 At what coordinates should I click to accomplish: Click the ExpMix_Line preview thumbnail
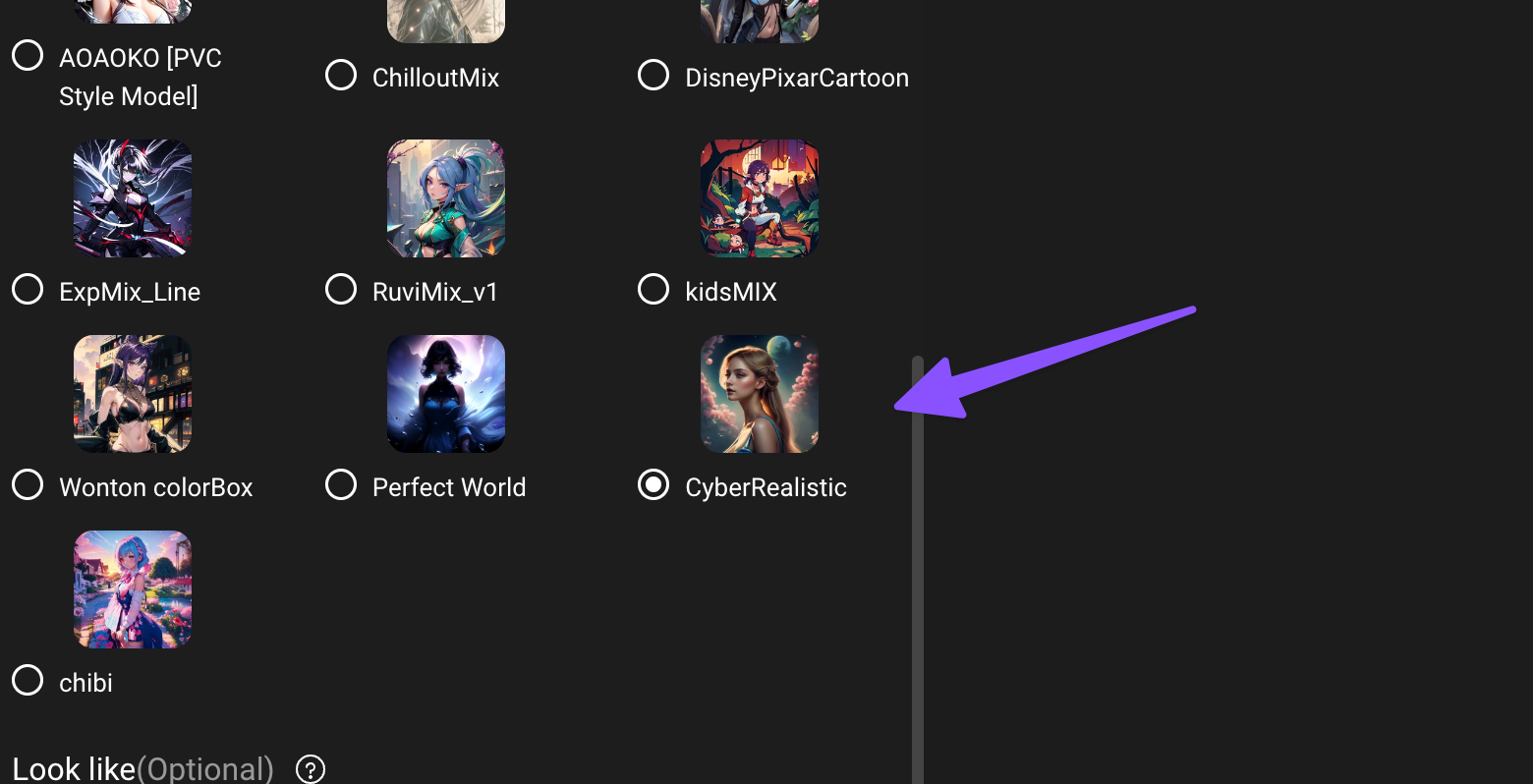(133, 198)
